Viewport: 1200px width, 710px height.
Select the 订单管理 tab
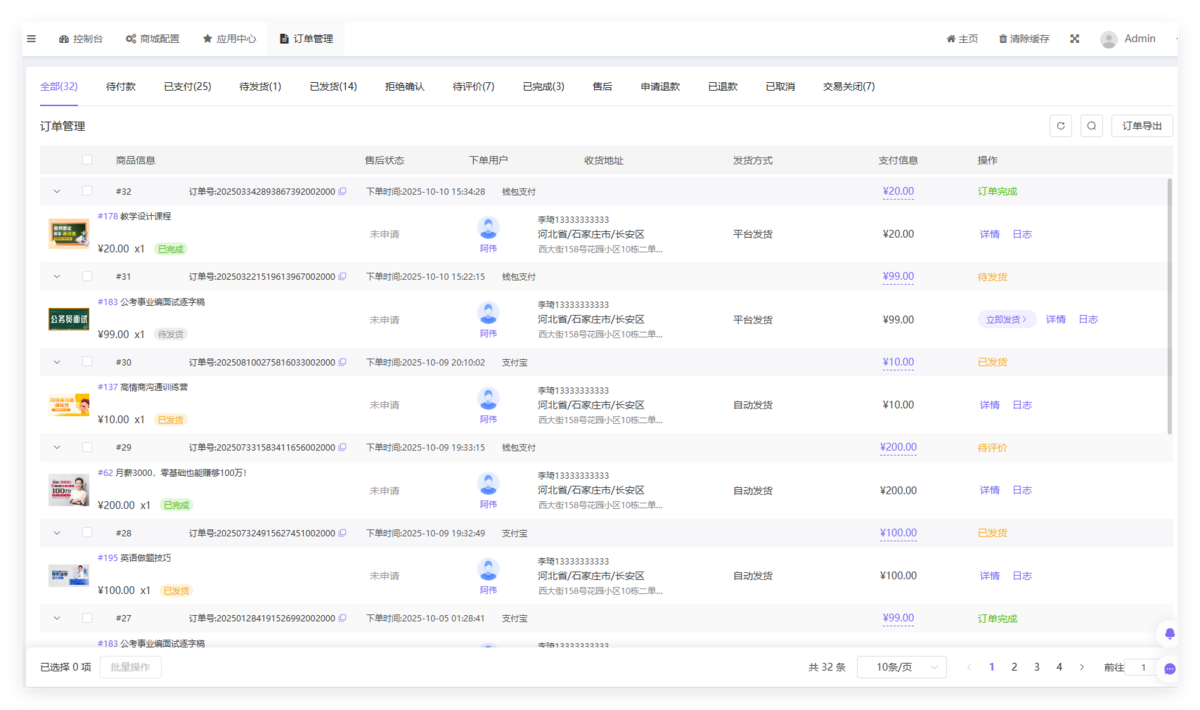coord(306,39)
